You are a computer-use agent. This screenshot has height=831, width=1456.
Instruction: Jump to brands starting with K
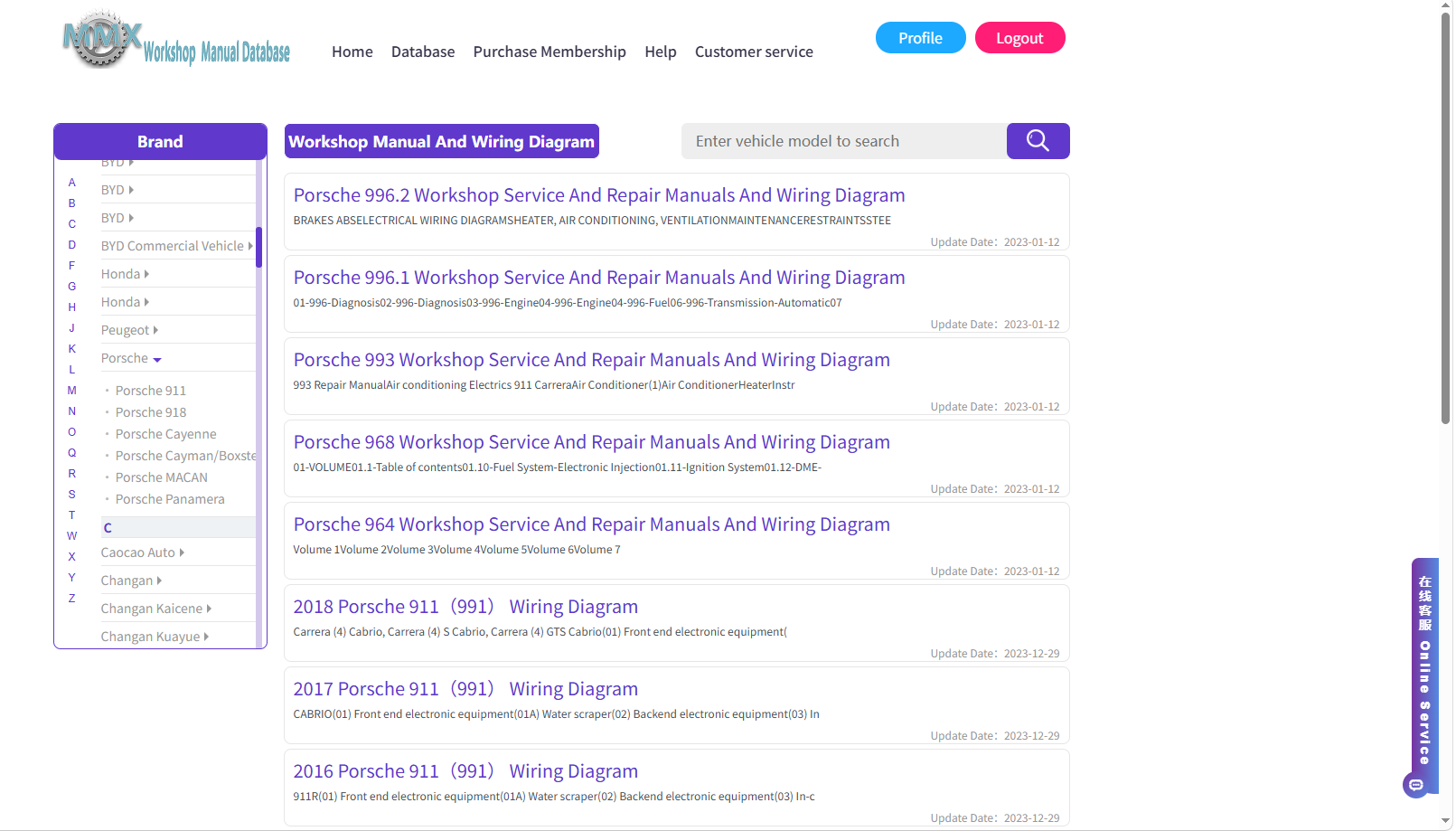pos(72,349)
